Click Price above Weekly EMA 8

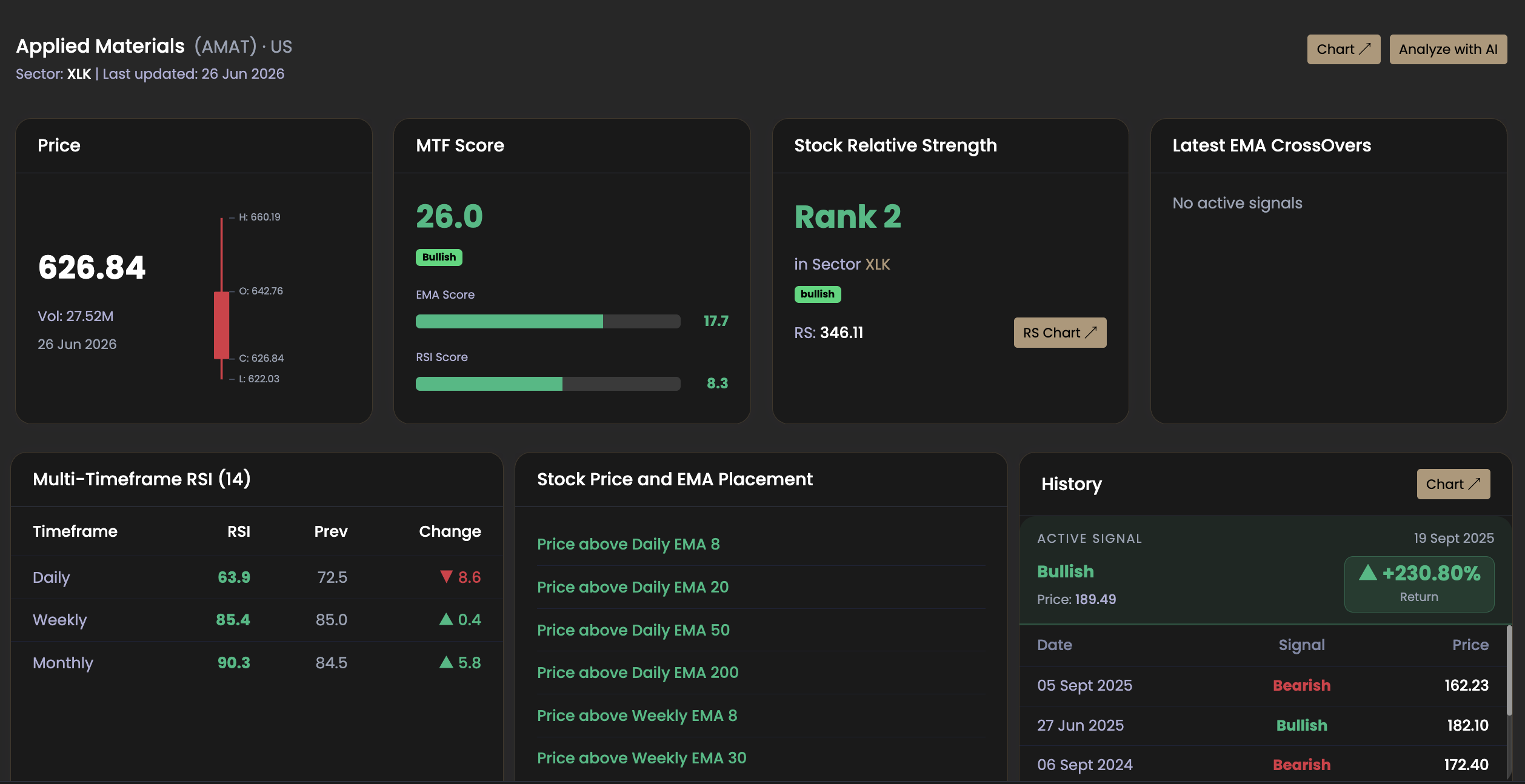point(637,716)
